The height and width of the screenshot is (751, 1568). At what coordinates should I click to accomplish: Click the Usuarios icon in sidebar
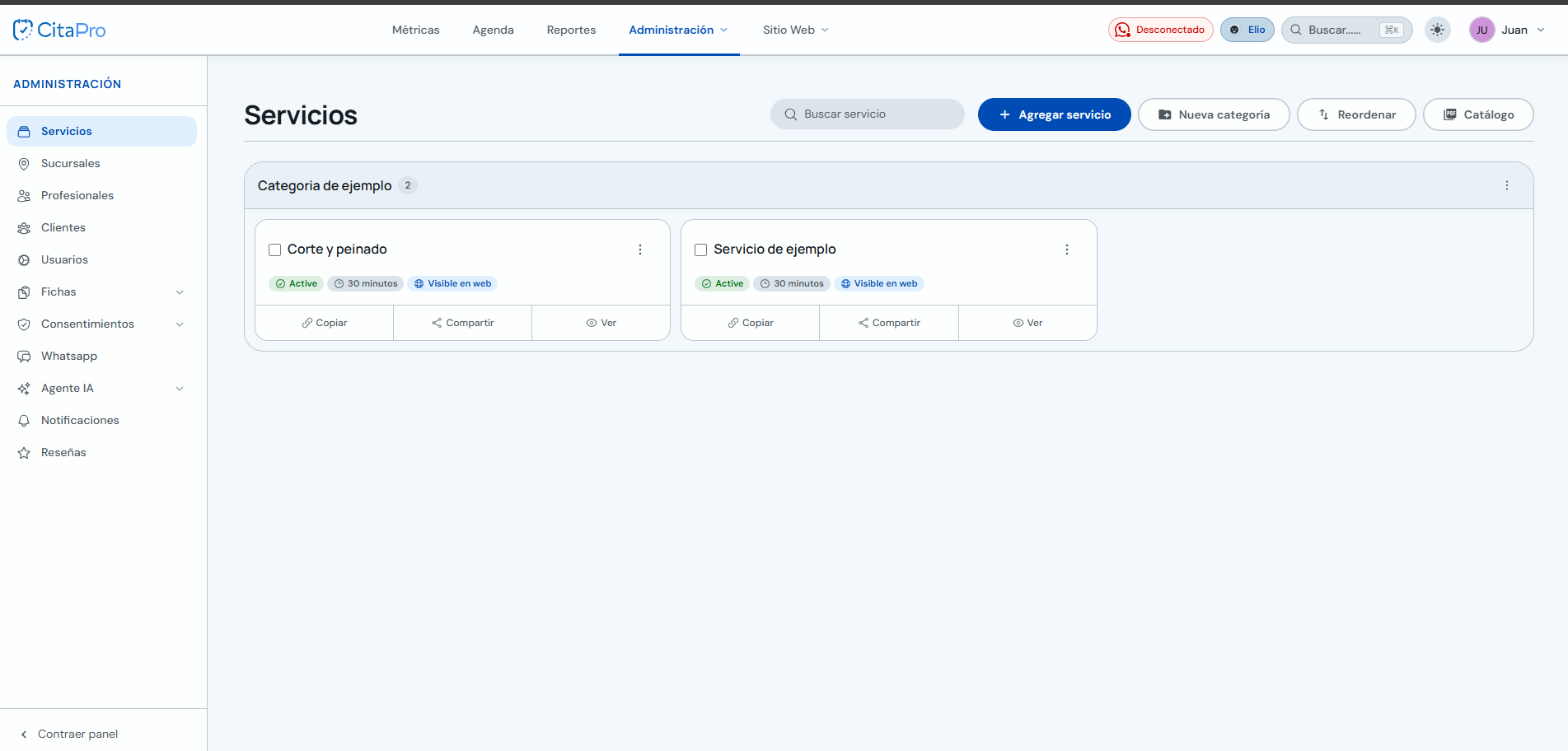click(24, 260)
